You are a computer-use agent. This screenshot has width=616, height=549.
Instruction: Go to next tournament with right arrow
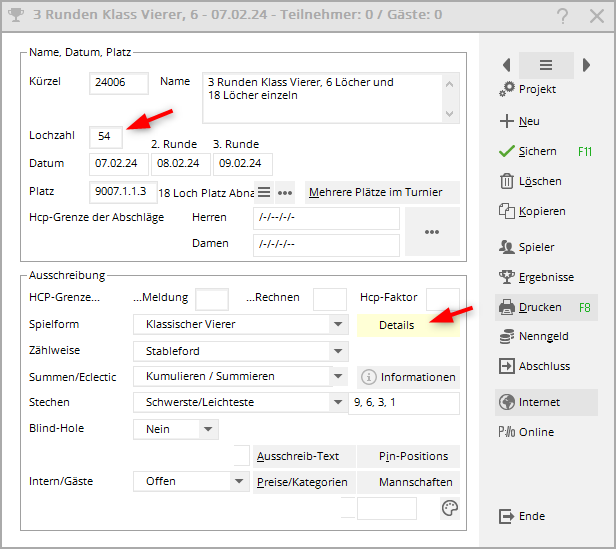point(586,65)
